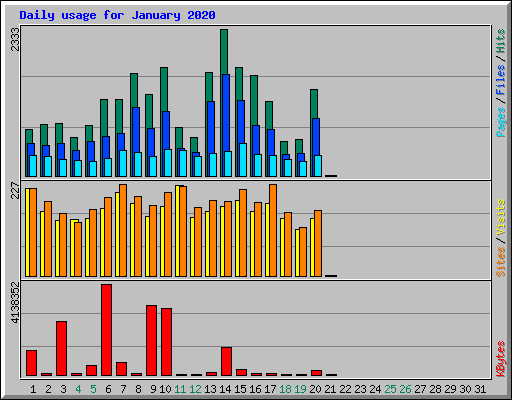The image size is (512, 400).
Task: Click the yellow "Visits" legend word
Action: (x=500, y=218)
